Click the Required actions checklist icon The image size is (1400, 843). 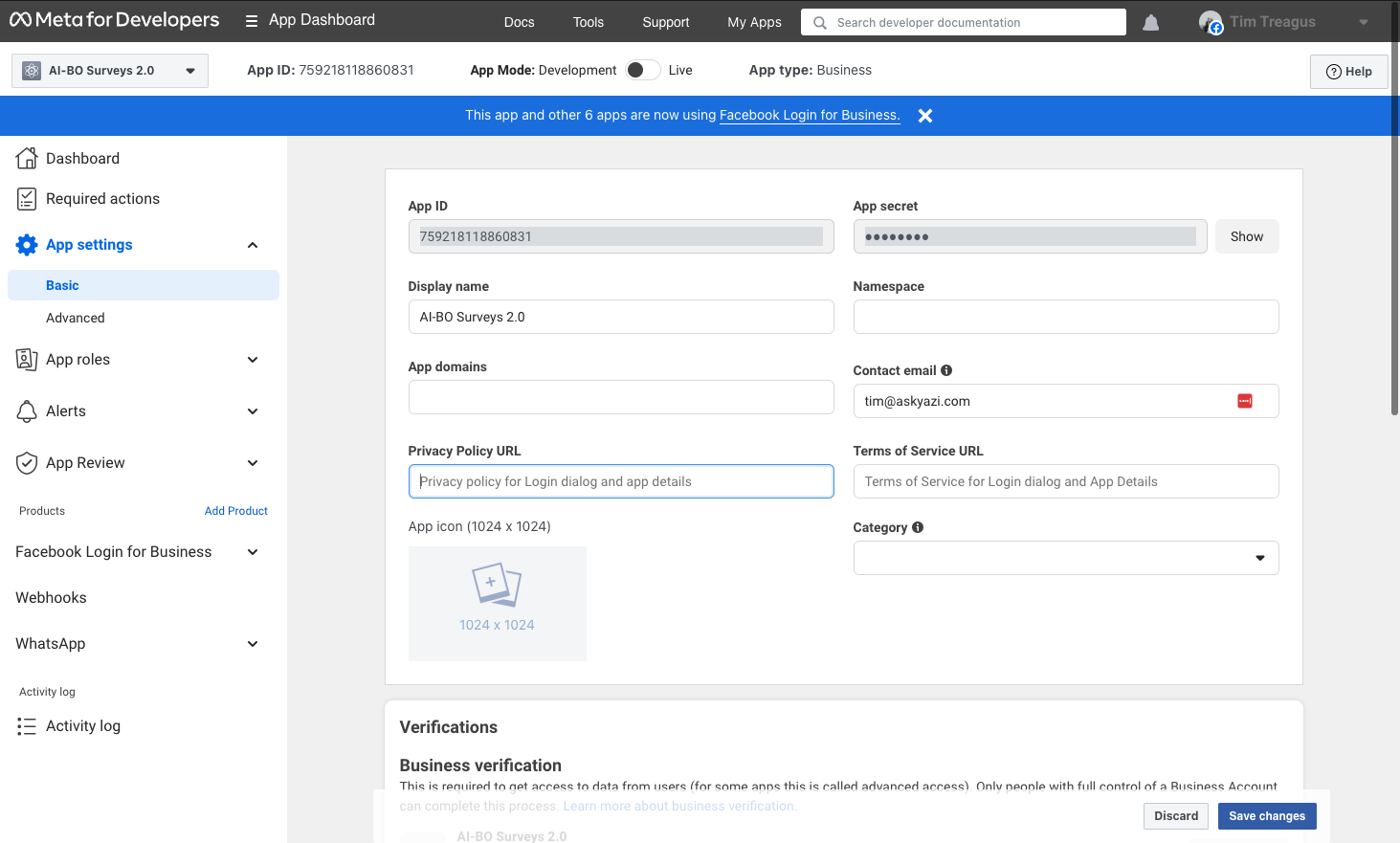27,199
